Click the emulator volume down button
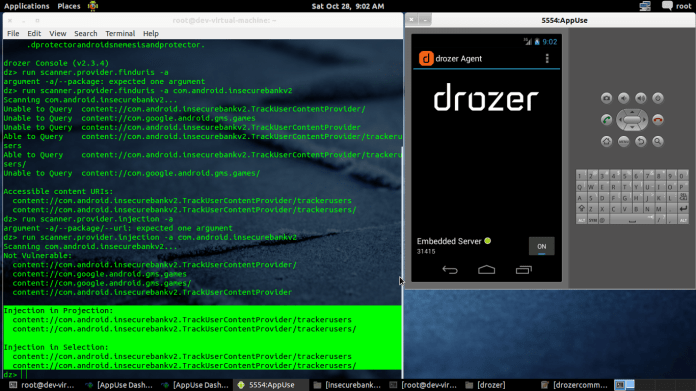696x391 pixels. pyautogui.click(x=624, y=98)
